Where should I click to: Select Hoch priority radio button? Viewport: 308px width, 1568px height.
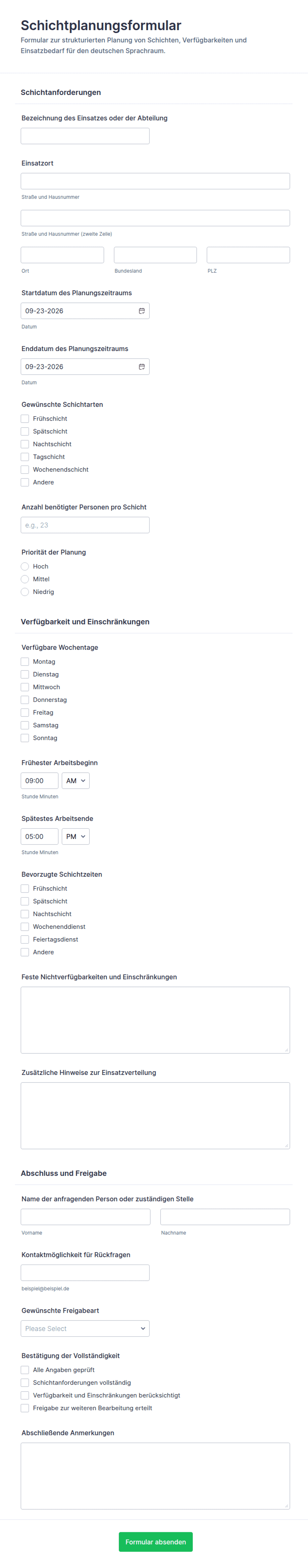point(25,567)
